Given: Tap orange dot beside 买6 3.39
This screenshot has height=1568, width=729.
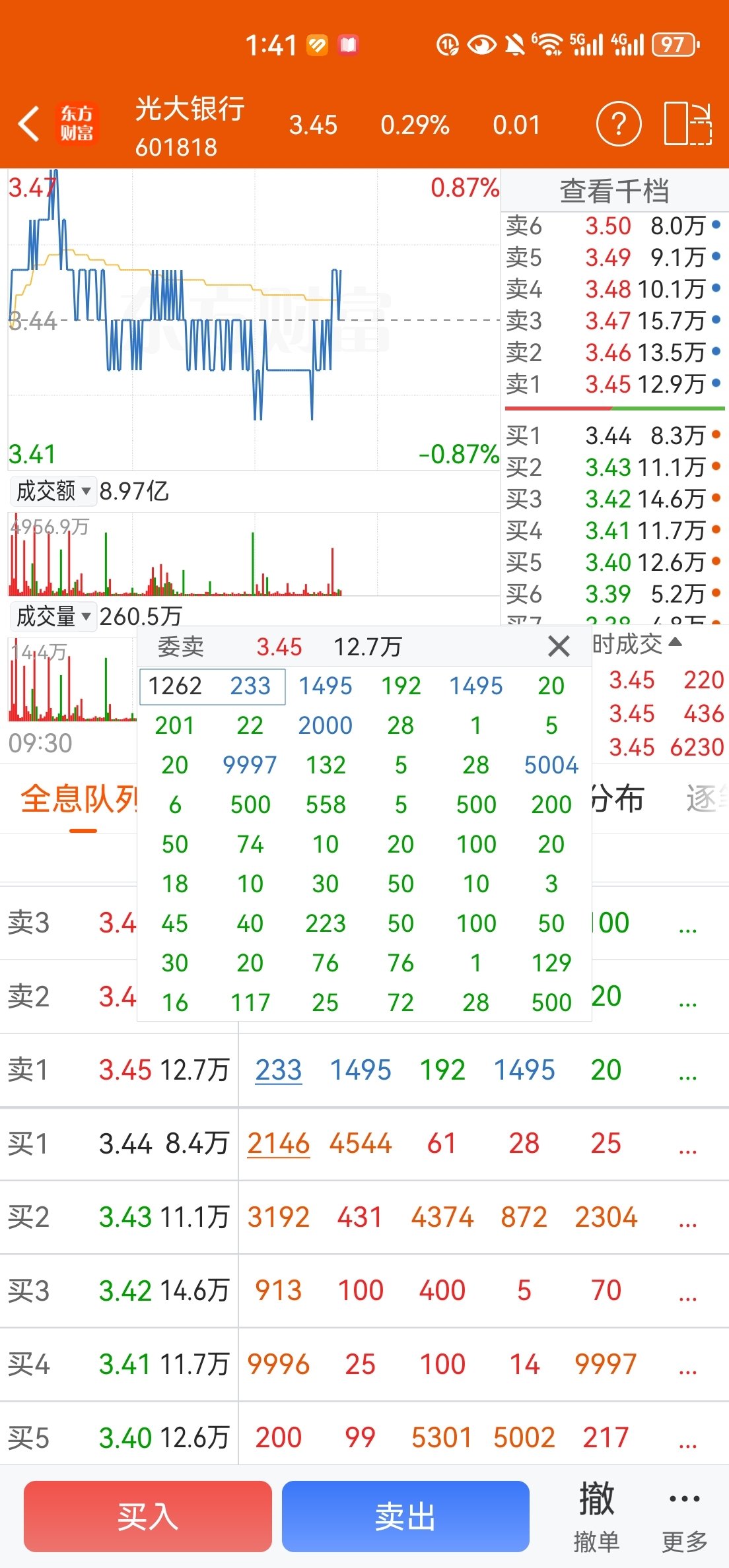Looking at the screenshot, I should coord(716,593).
